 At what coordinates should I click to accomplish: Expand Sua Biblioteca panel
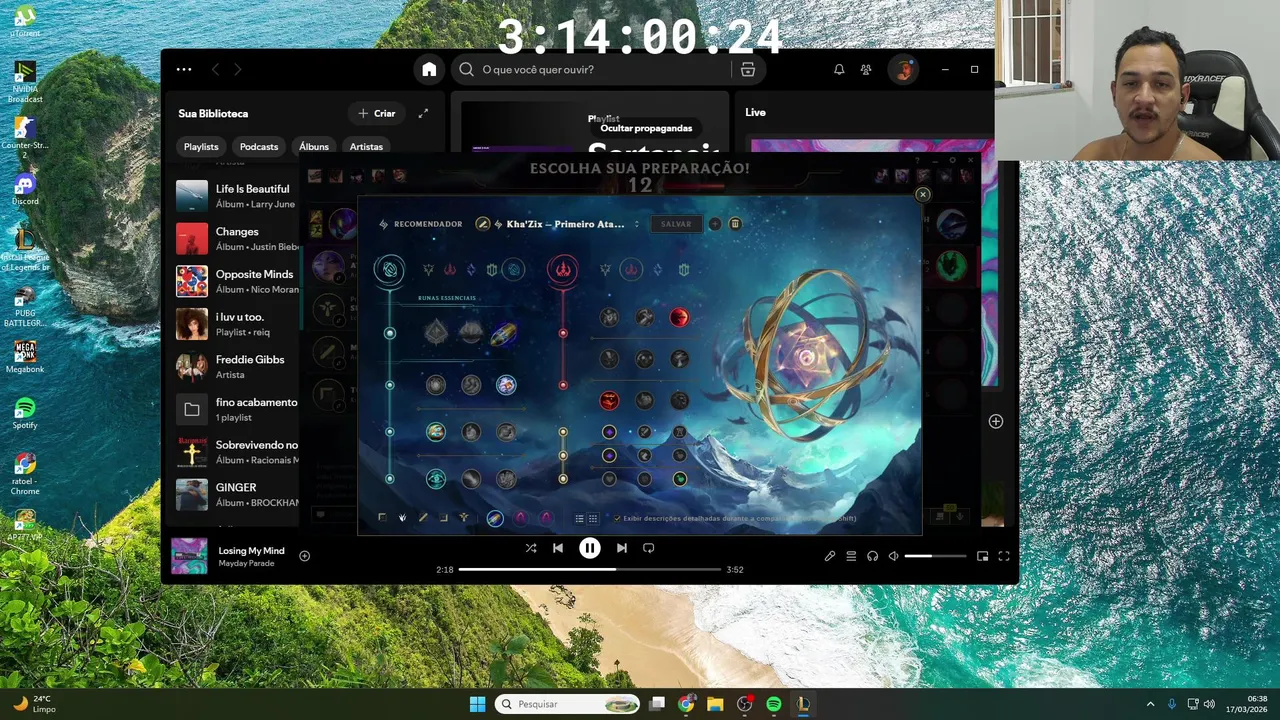pyautogui.click(x=423, y=113)
